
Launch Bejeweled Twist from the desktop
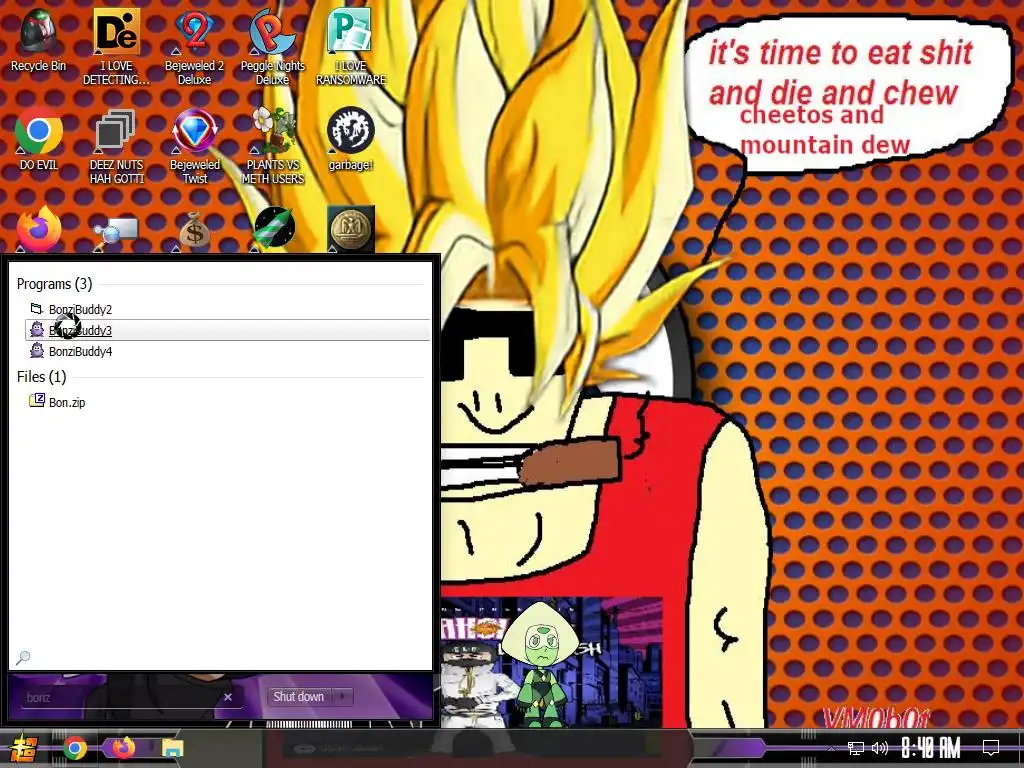pyautogui.click(x=195, y=145)
